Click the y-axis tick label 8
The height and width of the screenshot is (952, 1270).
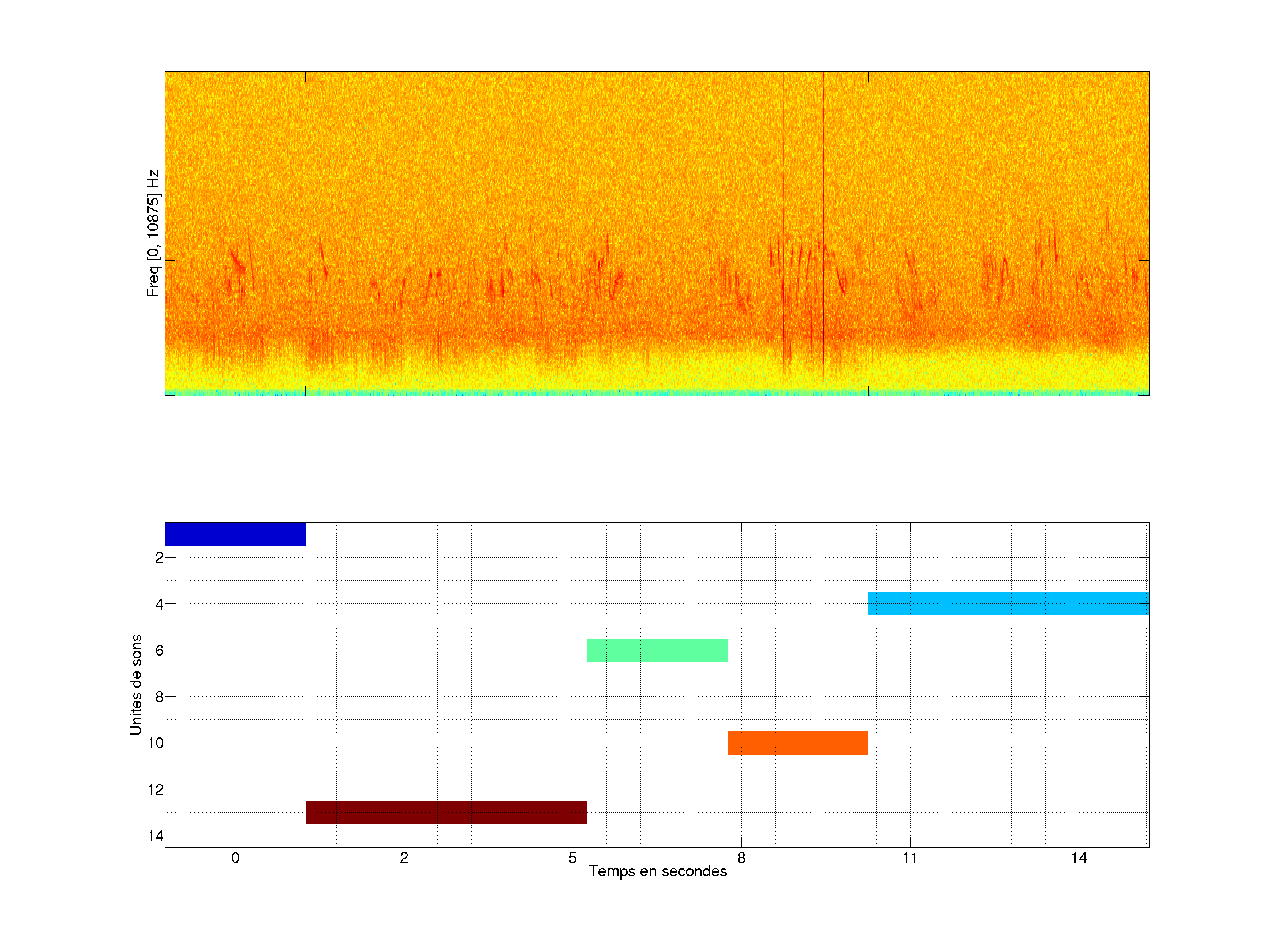(x=159, y=697)
